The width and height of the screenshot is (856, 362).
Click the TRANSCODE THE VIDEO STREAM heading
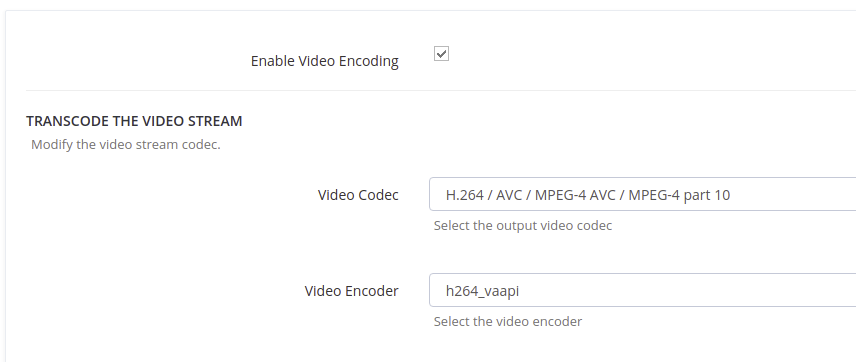(x=134, y=121)
